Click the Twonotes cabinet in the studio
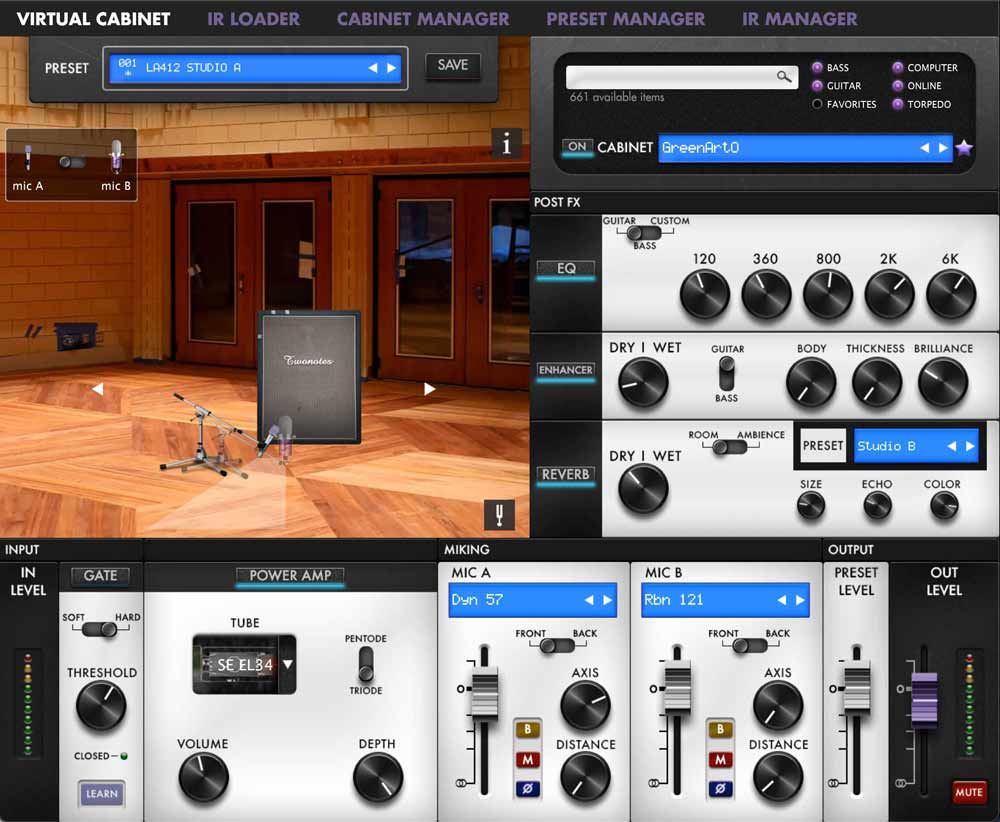The width and height of the screenshot is (1000, 822). pyautogui.click(x=309, y=376)
